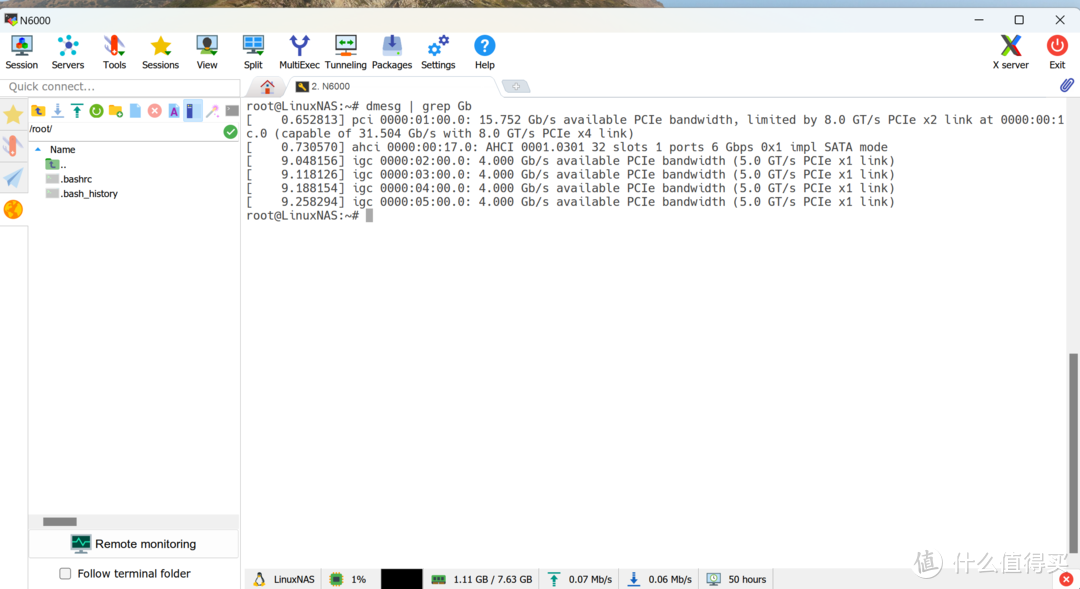1080x589 pixels.
Task: Toggle Remote monitoring panel
Action: (x=134, y=543)
